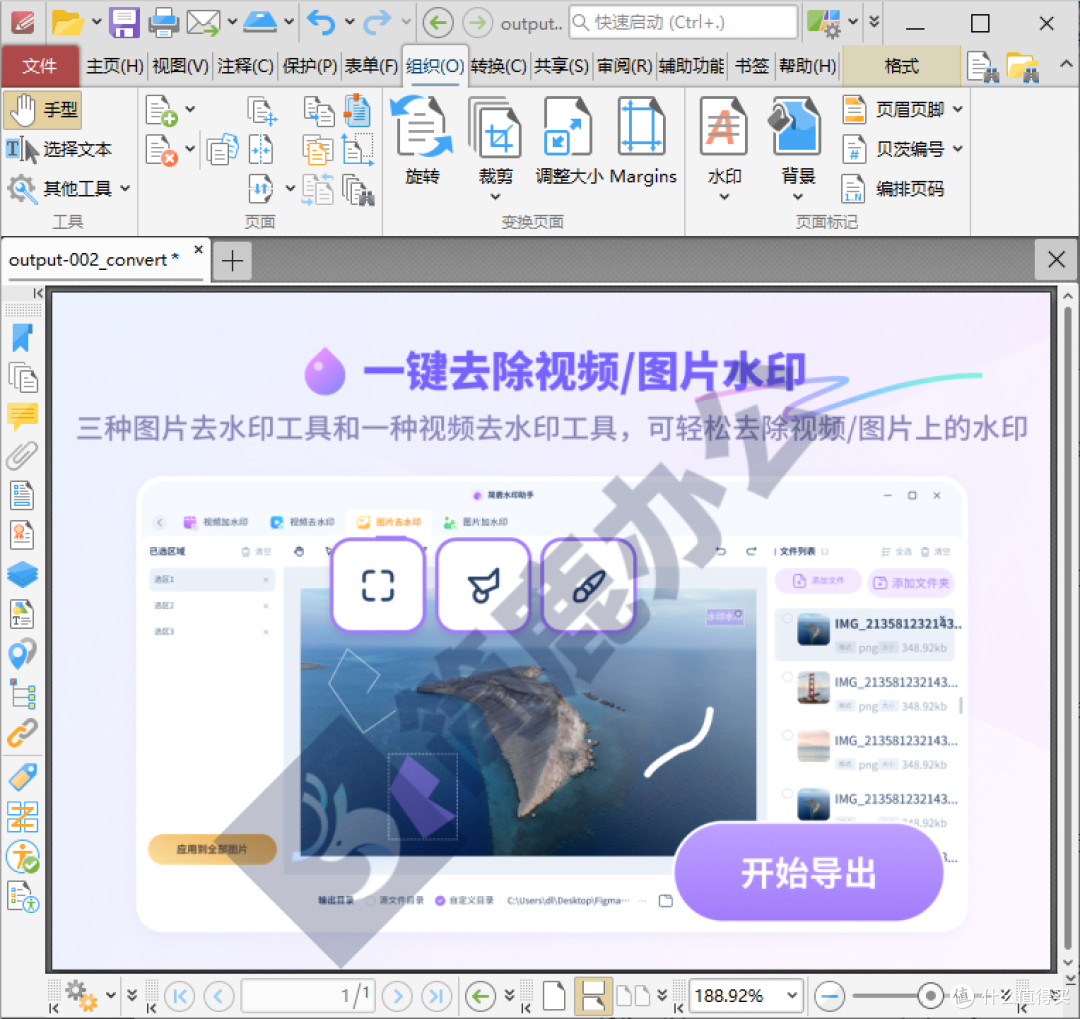The image size is (1080, 1019).
Task: Go to the previous page
Action: pos(218,996)
